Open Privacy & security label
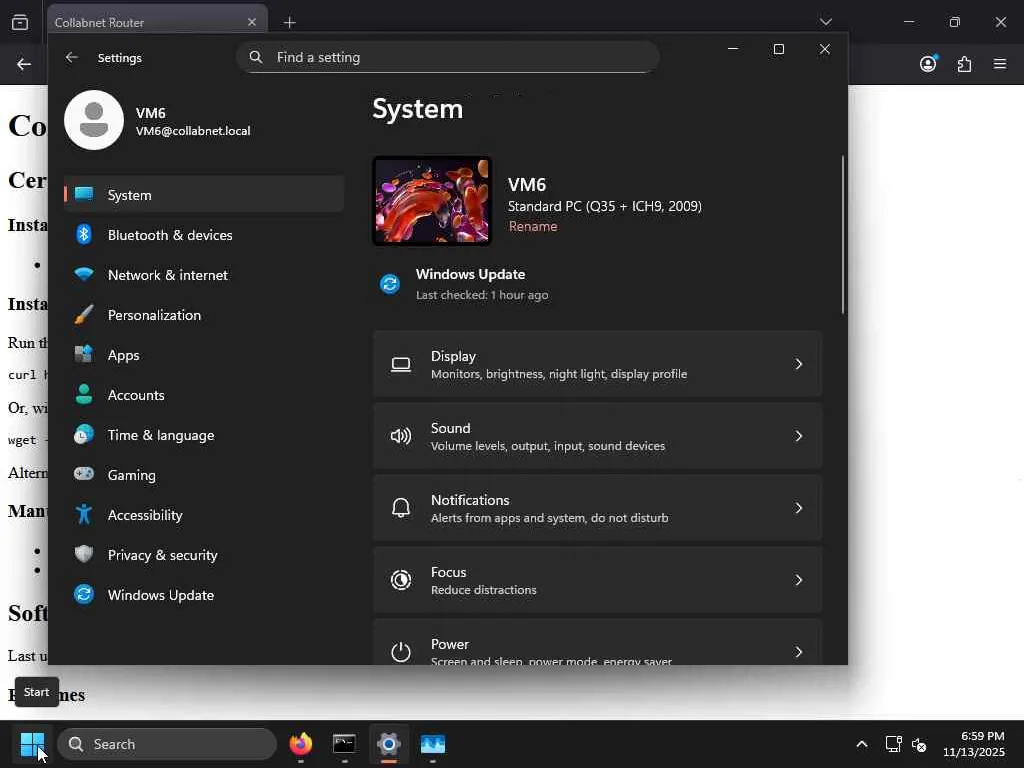The width and height of the screenshot is (1024, 768). (162, 555)
